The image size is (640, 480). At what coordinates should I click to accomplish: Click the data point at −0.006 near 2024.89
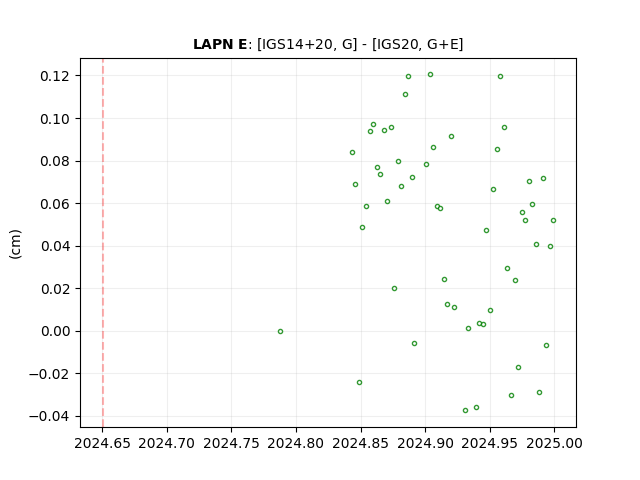coord(414,344)
